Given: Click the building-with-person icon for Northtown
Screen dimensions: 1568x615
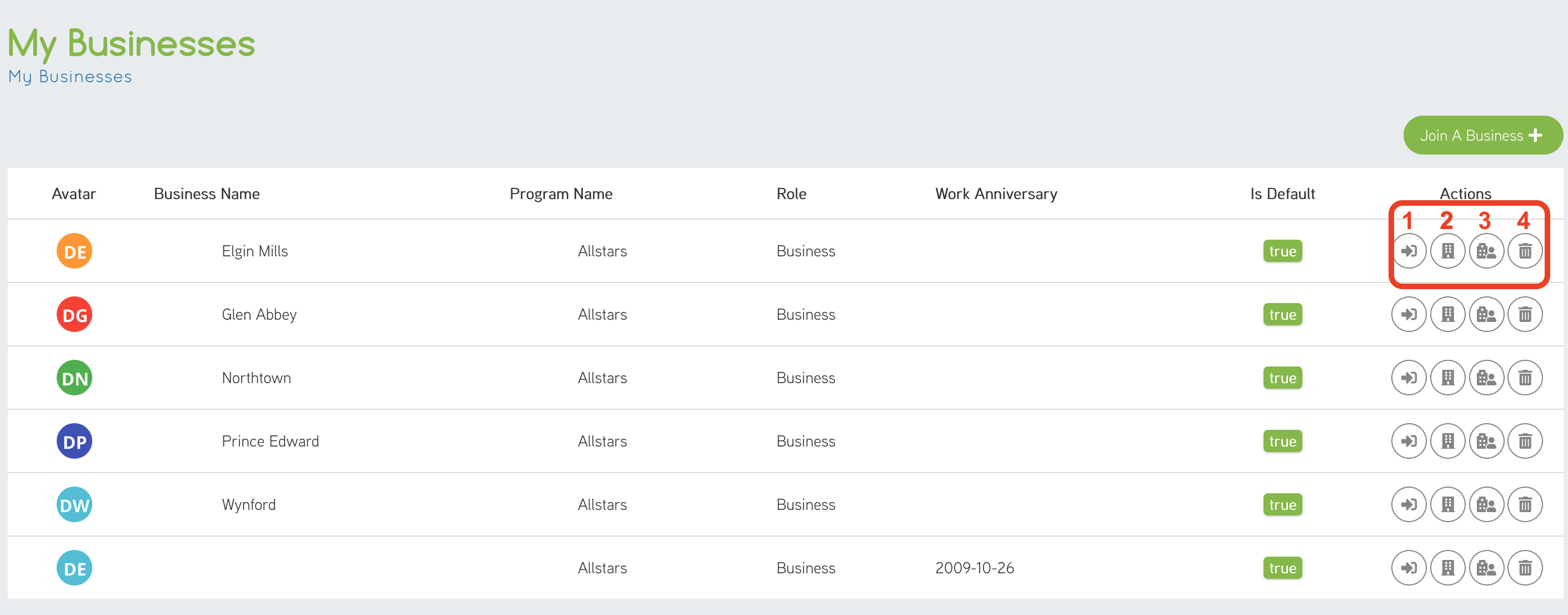Looking at the screenshot, I should (x=1486, y=378).
